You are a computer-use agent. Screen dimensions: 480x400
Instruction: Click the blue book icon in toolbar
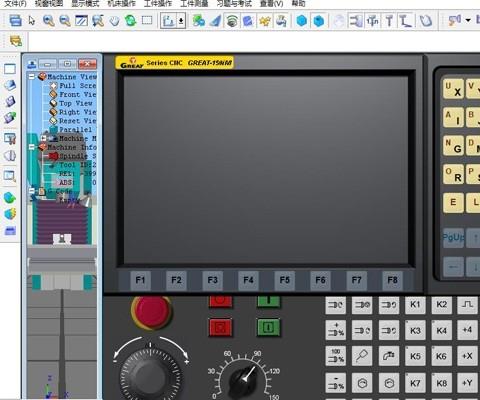point(248,21)
